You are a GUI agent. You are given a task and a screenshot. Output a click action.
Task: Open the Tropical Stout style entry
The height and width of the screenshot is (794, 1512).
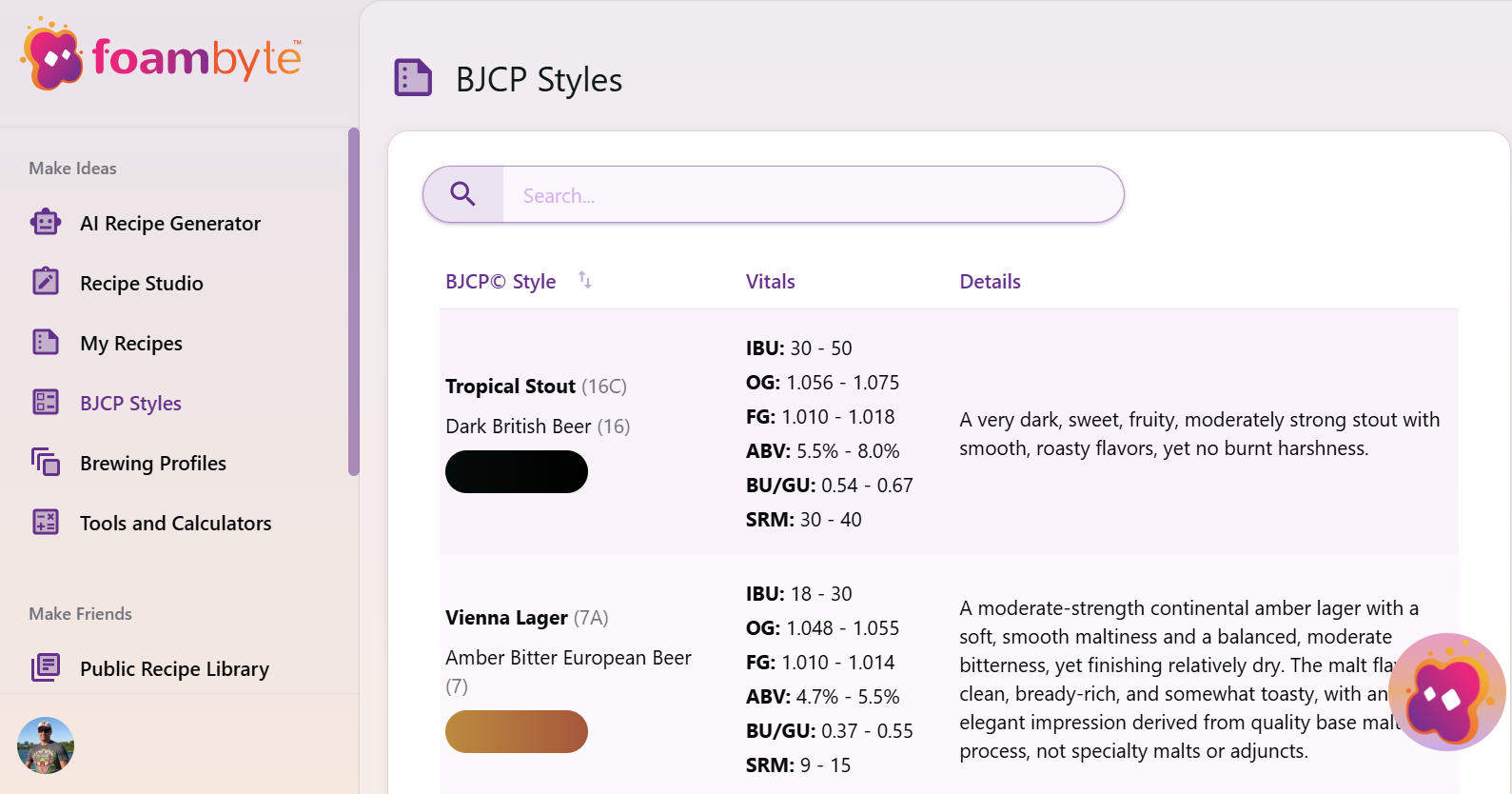pyautogui.click(x=510, y=387)
